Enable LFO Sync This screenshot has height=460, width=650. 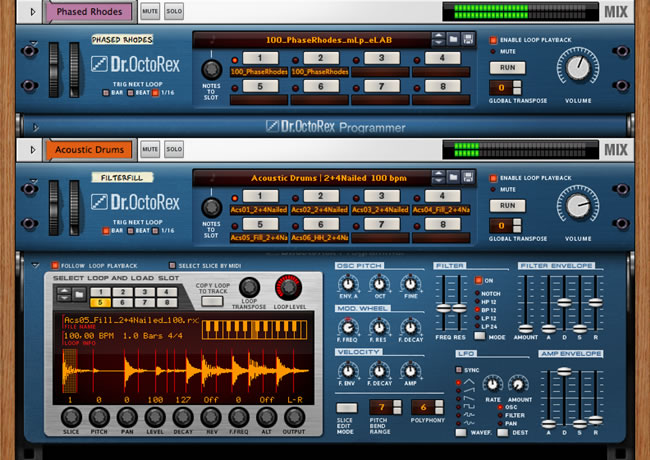(x=459, y=370)
